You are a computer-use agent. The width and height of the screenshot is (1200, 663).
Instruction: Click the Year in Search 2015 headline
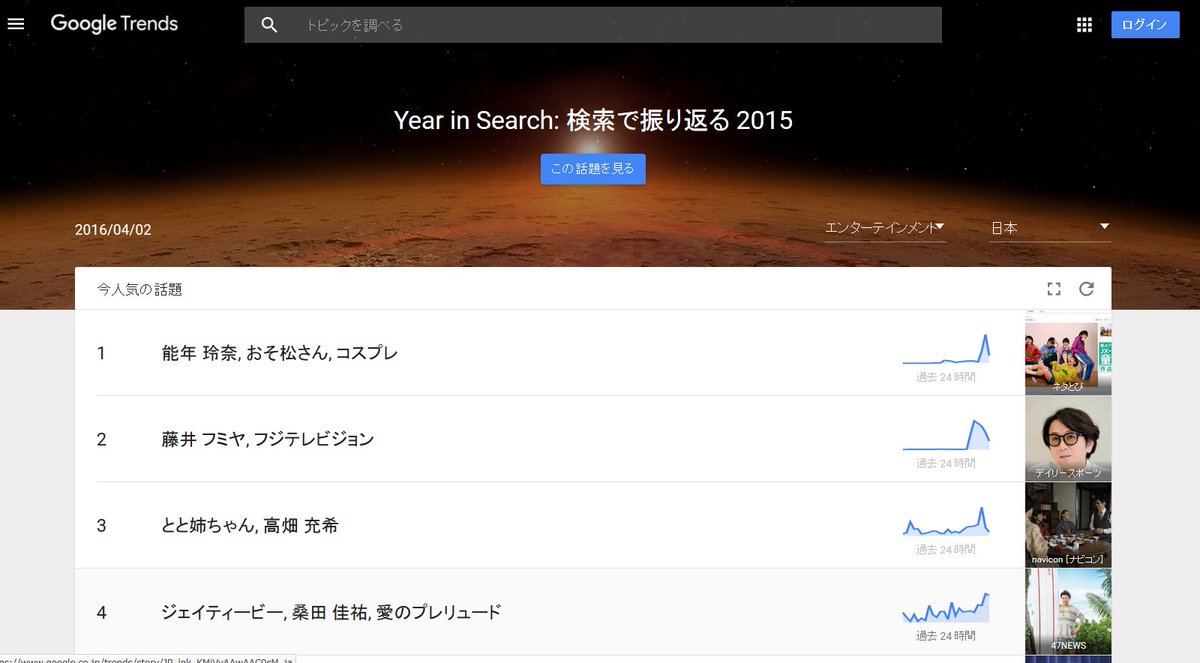pyautogui.click(x=593, y=120)
